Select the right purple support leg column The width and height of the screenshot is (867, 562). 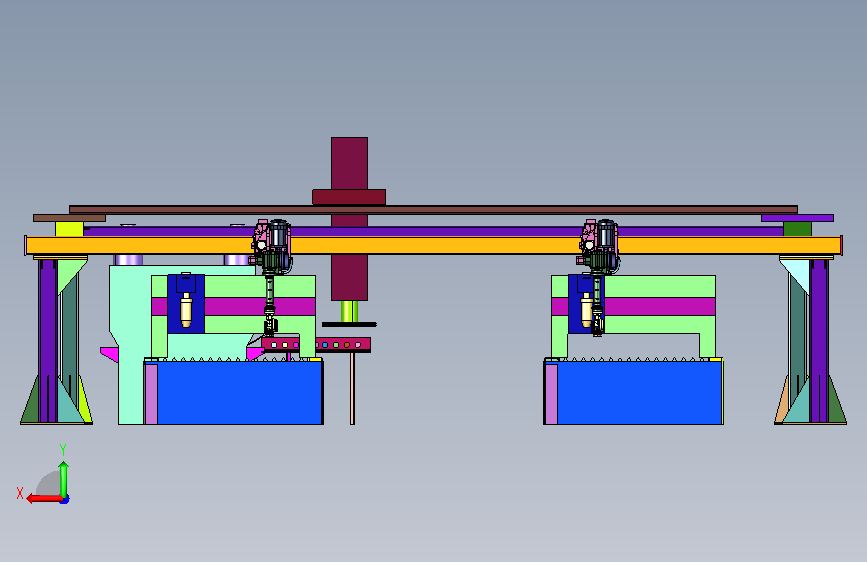click(819, 341)
